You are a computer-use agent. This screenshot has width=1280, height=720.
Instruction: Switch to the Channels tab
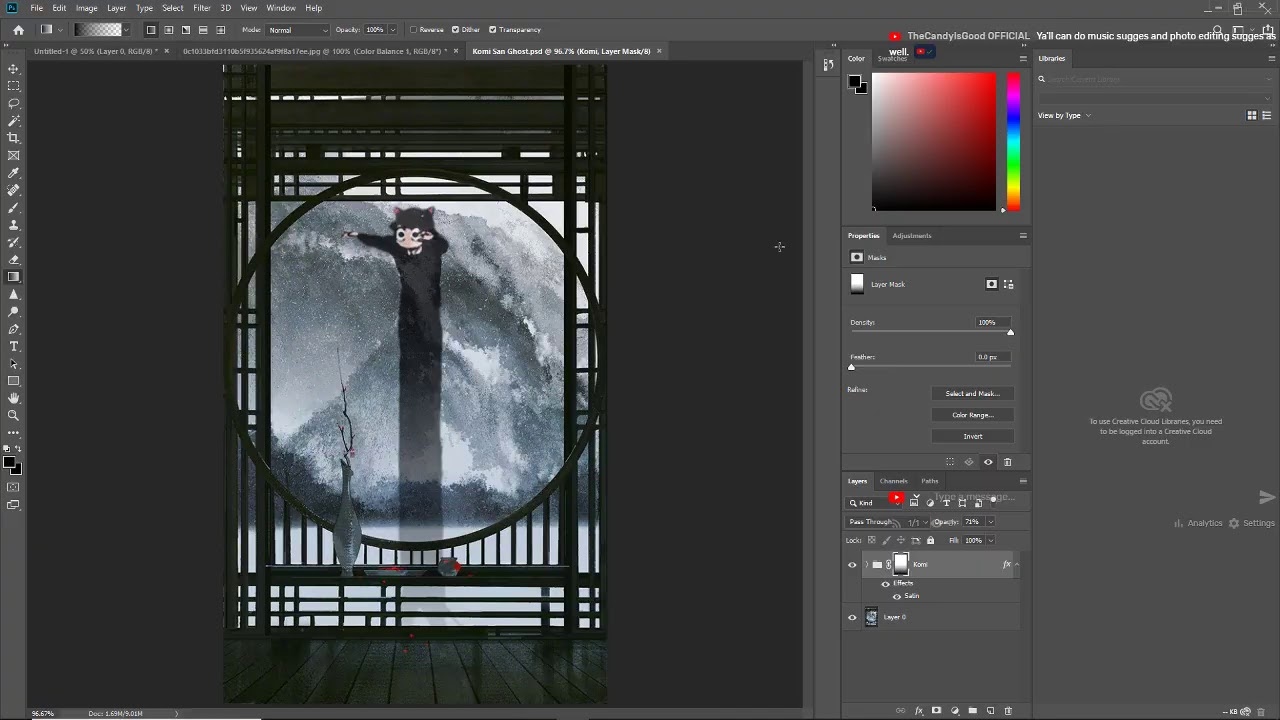pyautogui.click(x=893, y=481)
